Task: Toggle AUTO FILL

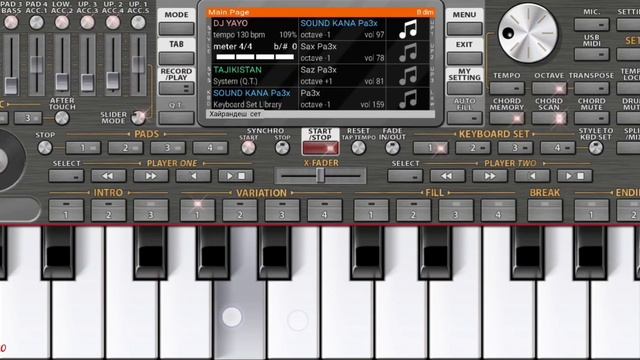Action: tap(464, 118)
